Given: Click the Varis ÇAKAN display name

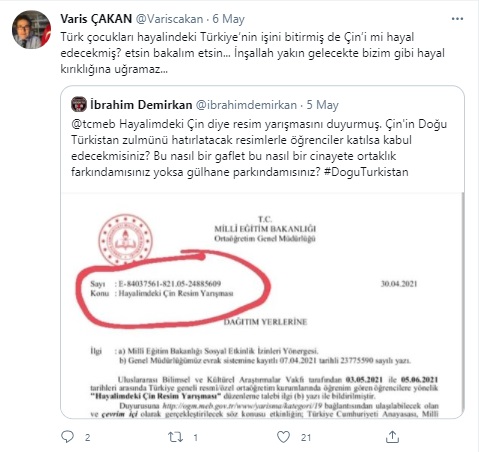Looking at the screenshot, I should [x=96, y=19].
